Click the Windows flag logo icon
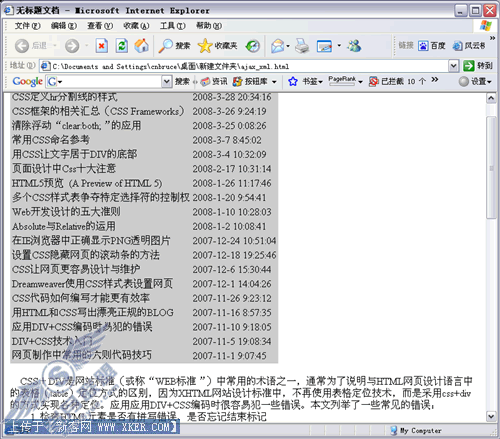This screenshot has height=439, width=500. pos(486,26)
